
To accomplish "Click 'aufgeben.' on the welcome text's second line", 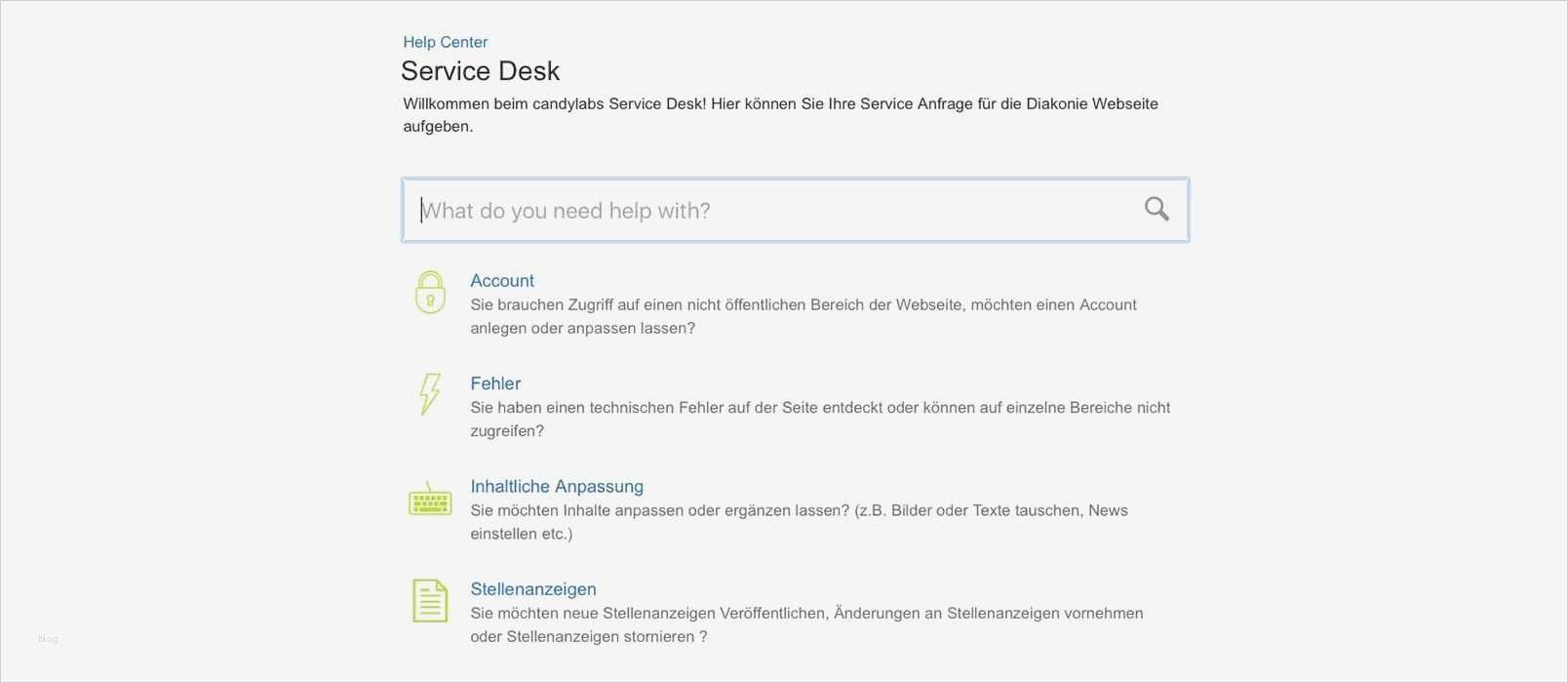I will pyautogui.click(x=438, y=127).
